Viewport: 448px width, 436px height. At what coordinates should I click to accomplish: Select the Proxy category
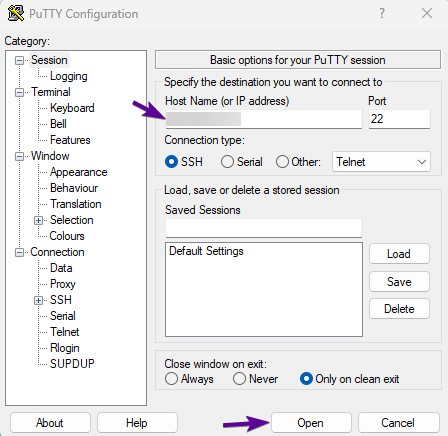[x=63, y=284]
